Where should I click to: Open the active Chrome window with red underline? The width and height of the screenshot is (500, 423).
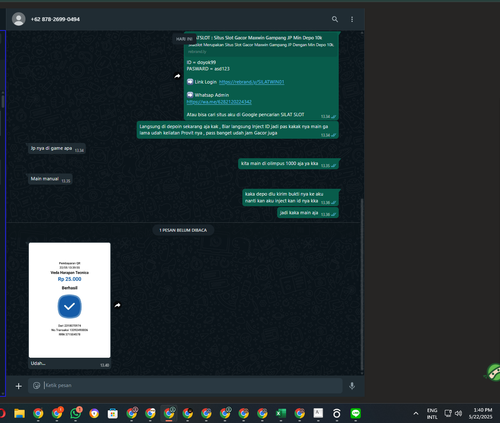(169, 414)
